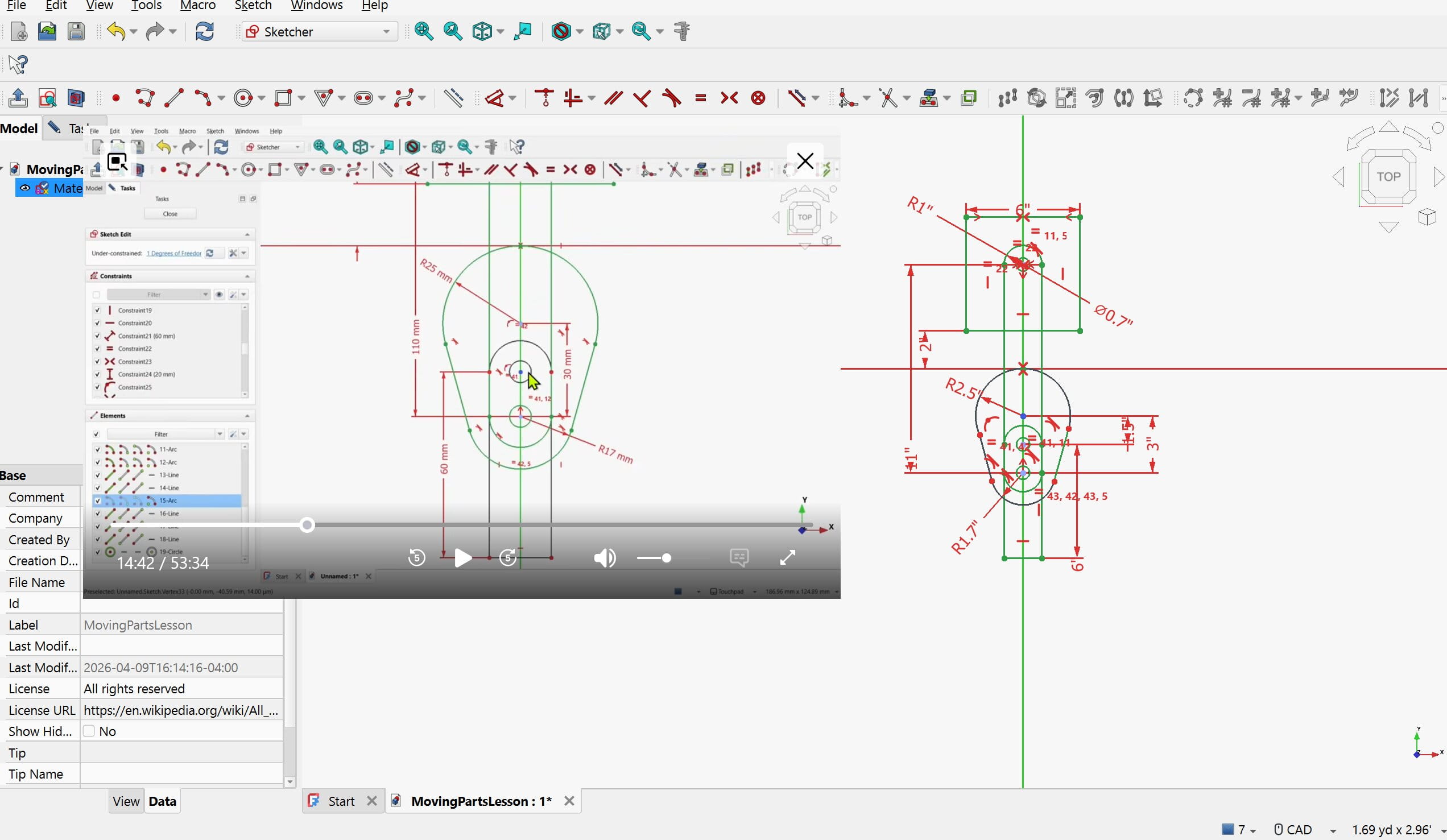Select the Create point tool

coord(116,98)
